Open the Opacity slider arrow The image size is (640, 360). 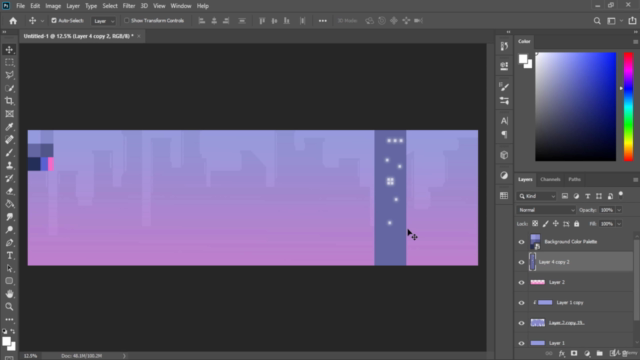pos(619,210)
